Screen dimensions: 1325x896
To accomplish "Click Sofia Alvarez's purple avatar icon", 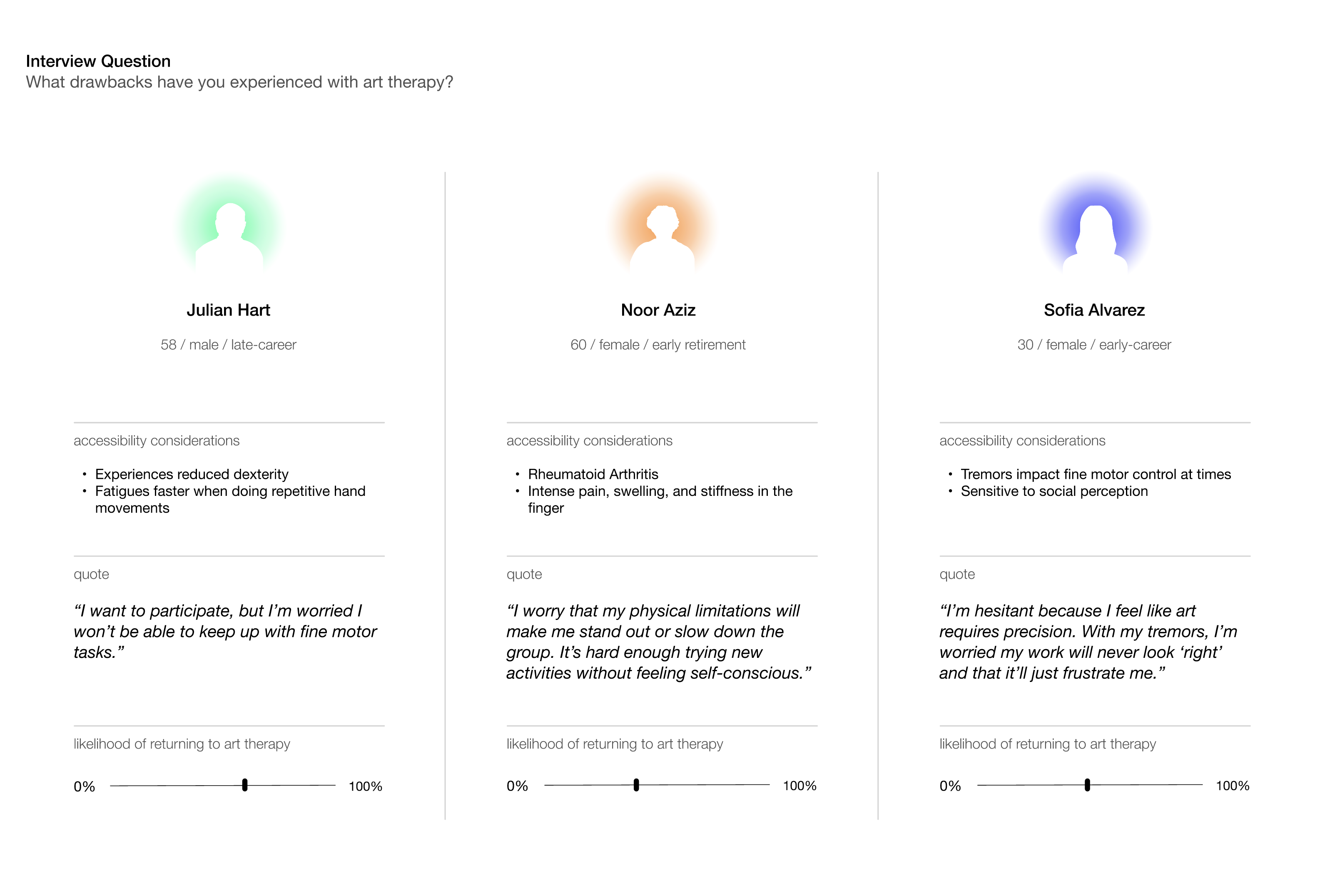I will click(x=1095, y=233).
